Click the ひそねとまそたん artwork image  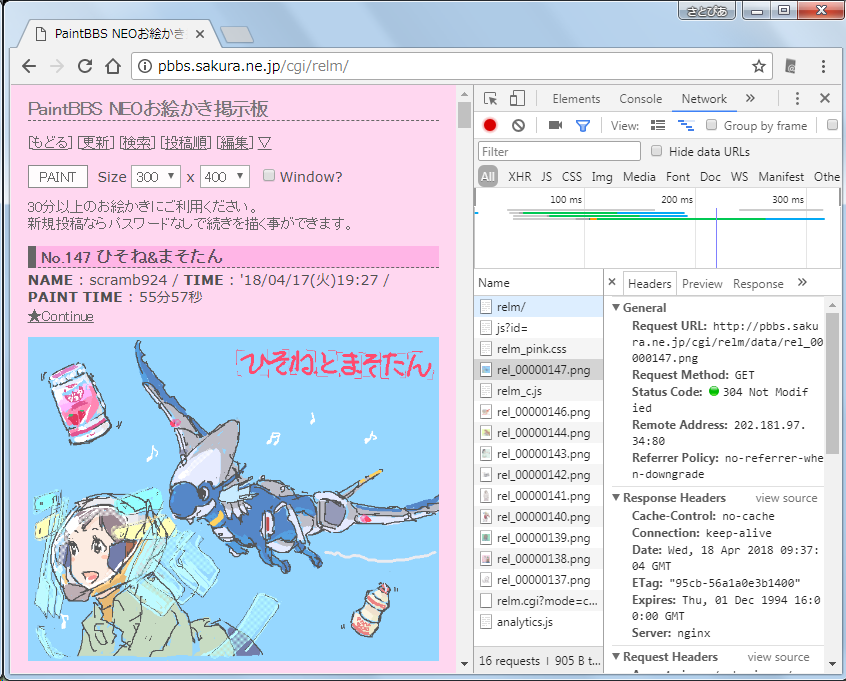(x=233, y=499)
